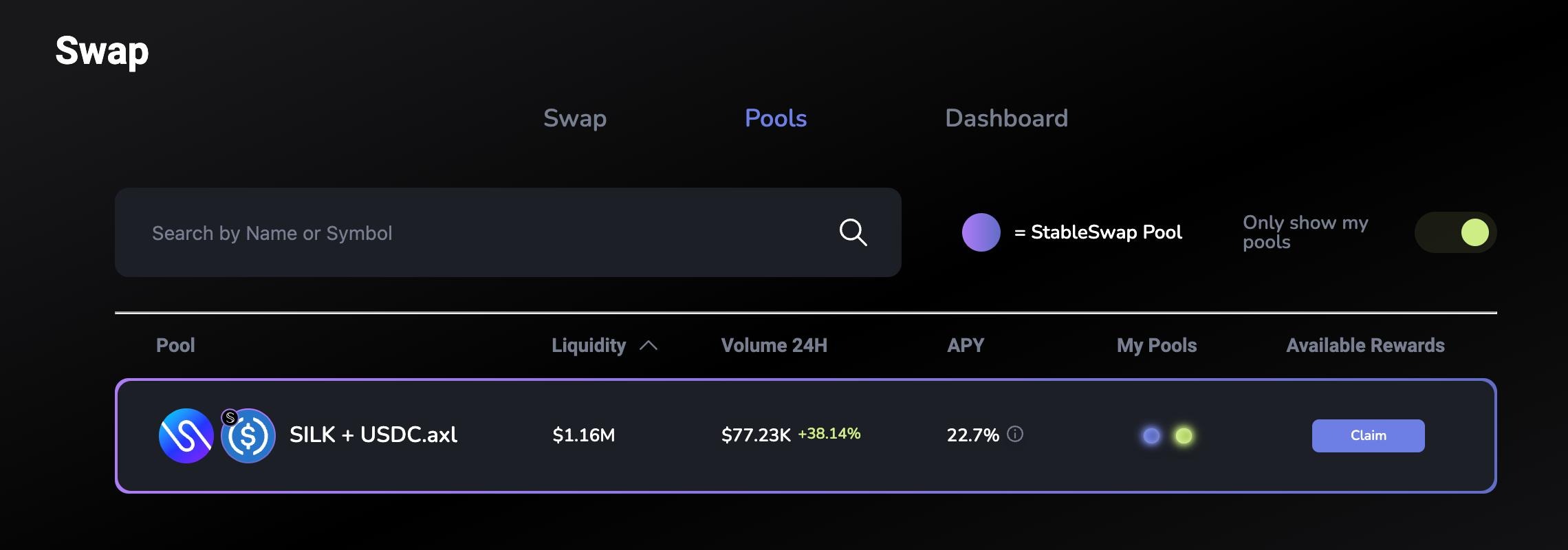Click the search magnifier icon
The width and height of the screenshot is (1568, 550).
click(x=853, y=232)
